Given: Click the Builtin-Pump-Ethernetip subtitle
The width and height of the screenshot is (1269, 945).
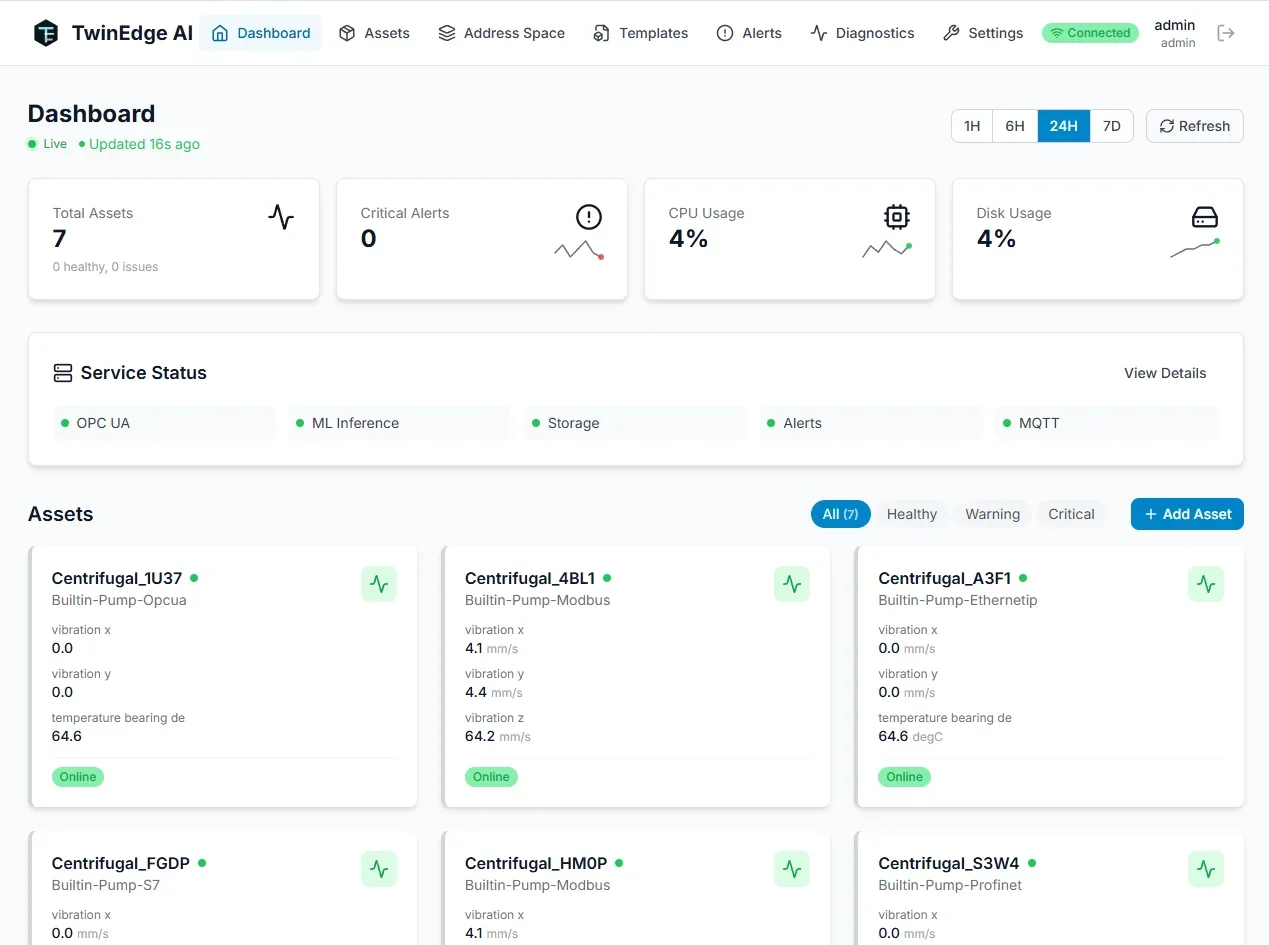Looking at the screenshot, I should [958, 600].
